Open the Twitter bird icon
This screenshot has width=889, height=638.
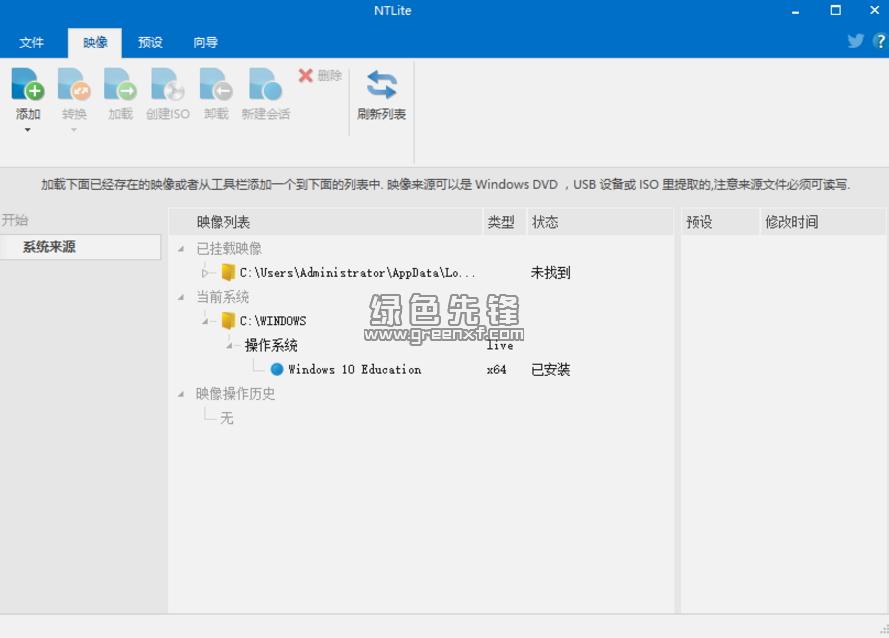856,41
